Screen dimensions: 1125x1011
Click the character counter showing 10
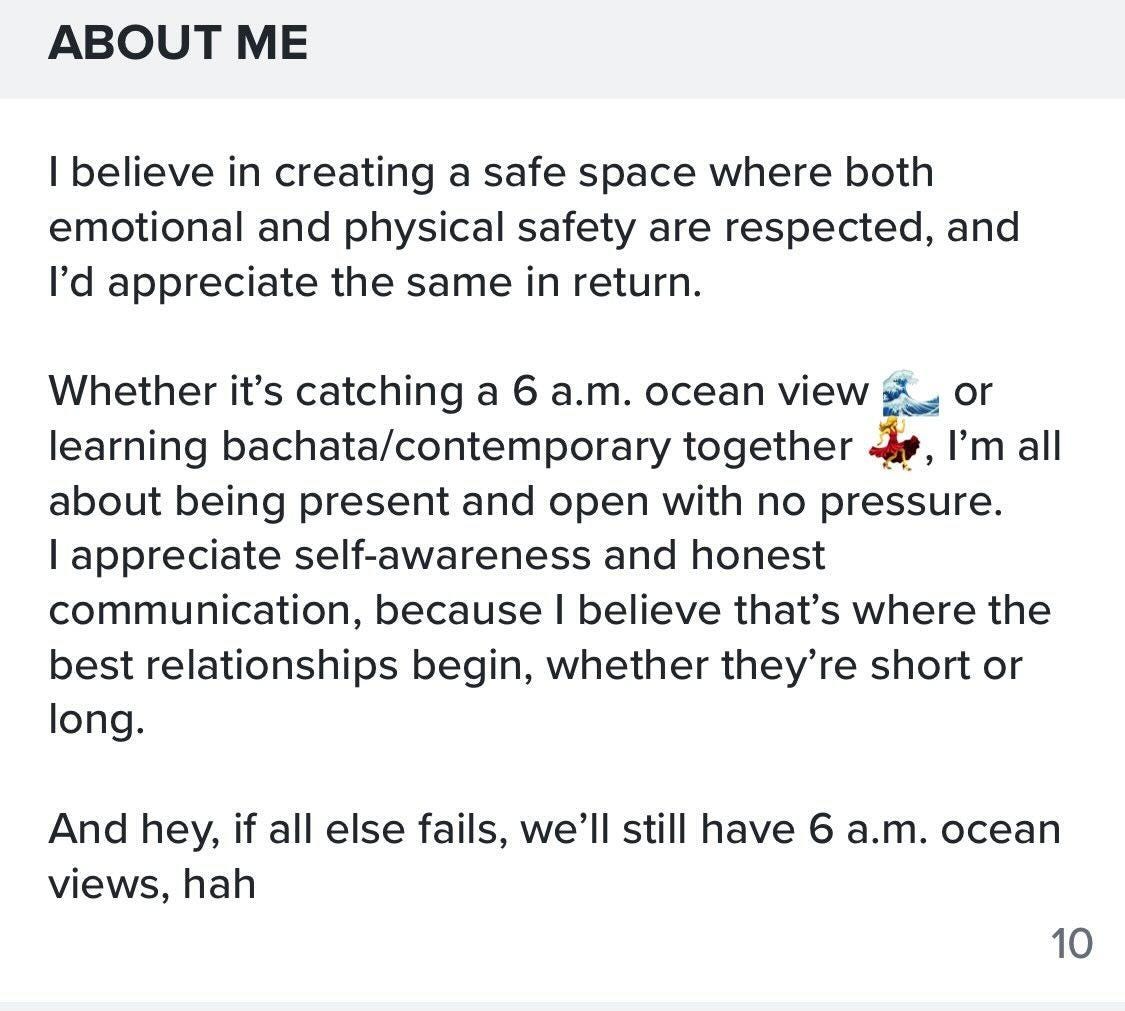coord(1071,943)
